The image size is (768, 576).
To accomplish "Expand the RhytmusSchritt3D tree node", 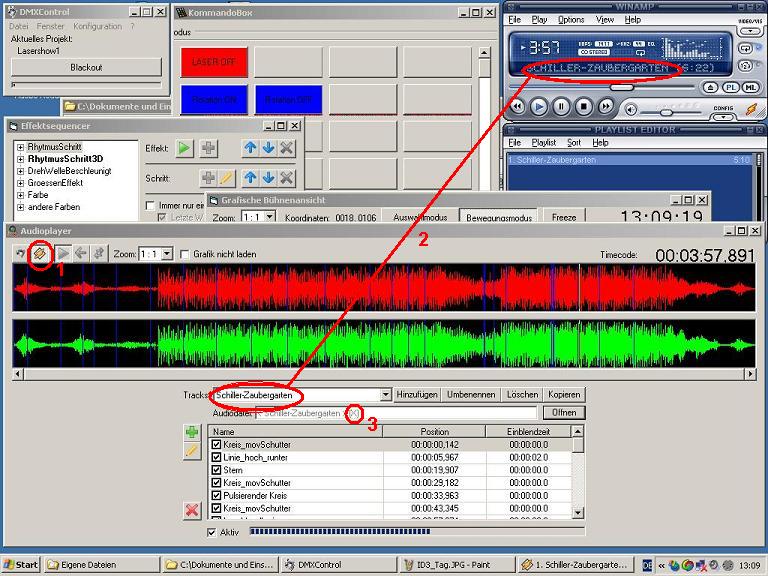I will click(20, 159).
